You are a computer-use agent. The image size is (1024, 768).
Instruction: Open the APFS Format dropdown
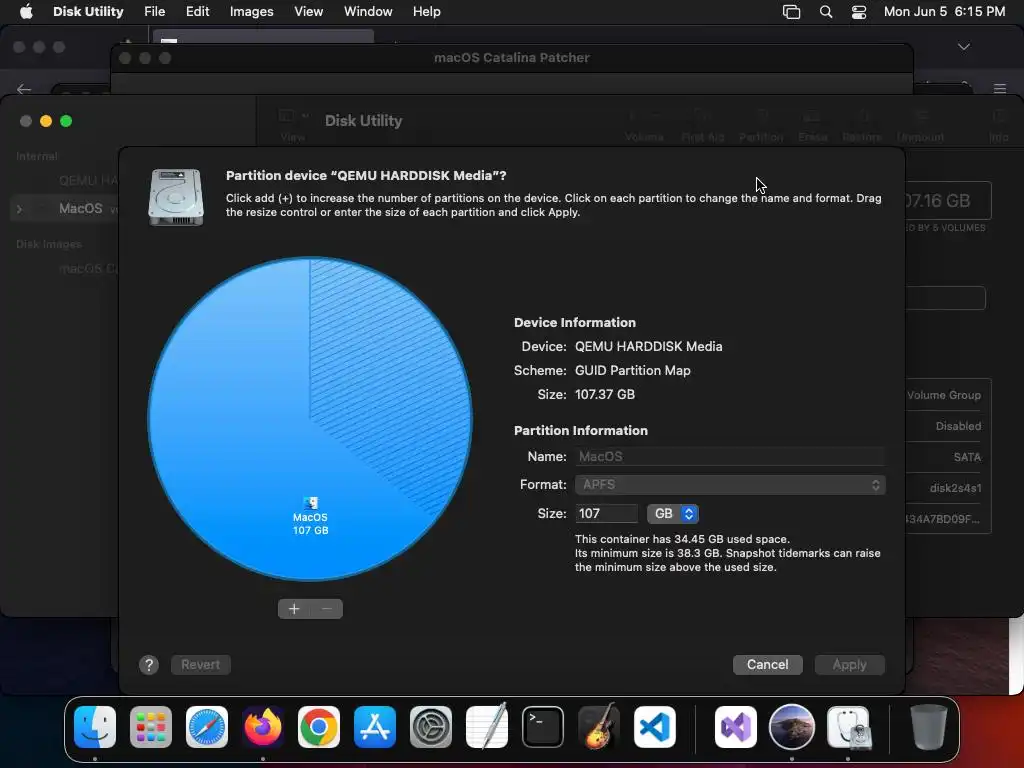pos(730,485)
